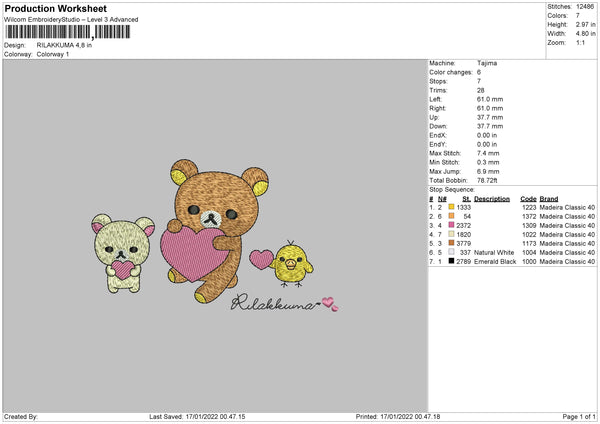Select the small cream bear in the design
600x424 pixels.
pyautogui.click(x=123, y=253)
